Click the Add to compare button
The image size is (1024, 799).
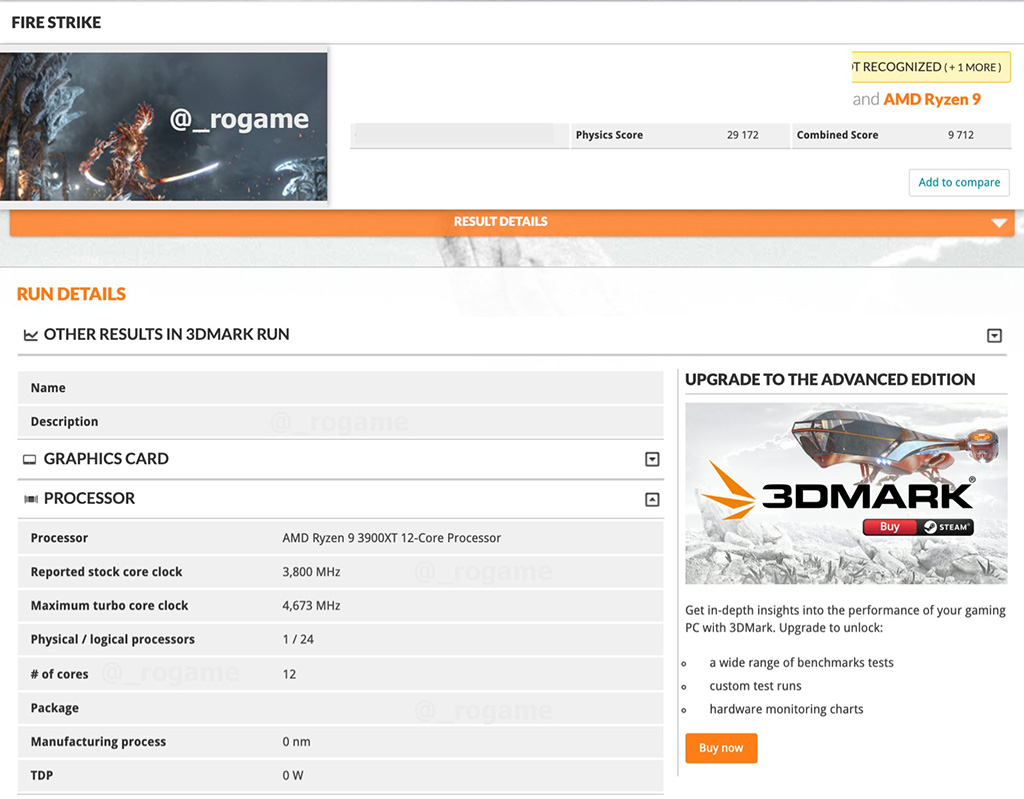(958, 182)
